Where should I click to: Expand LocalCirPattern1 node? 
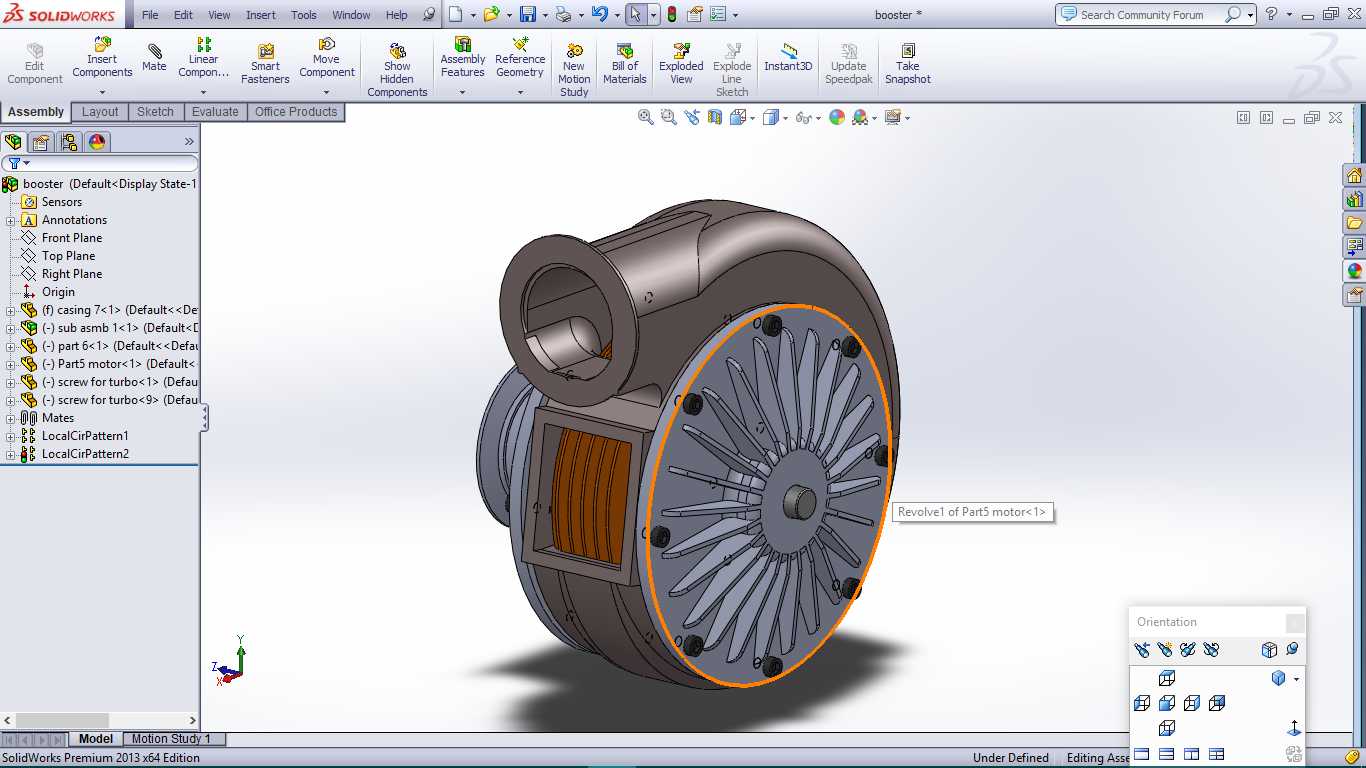coord(11,436)
